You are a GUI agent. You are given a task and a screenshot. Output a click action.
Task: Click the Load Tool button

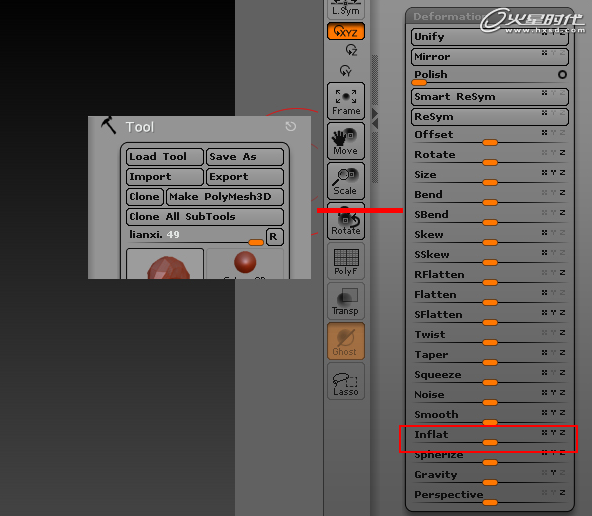[165, 157]
